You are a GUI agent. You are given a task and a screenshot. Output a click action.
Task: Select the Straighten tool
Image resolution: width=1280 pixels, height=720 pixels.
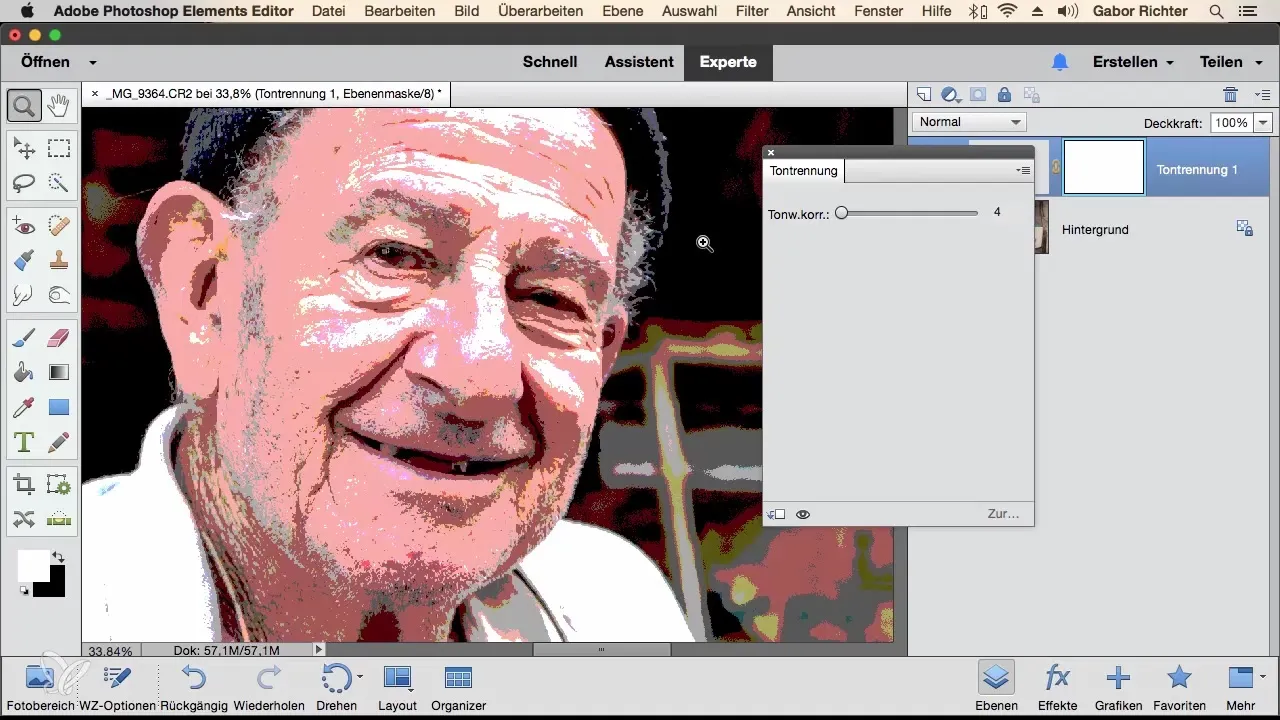(59, 519)
